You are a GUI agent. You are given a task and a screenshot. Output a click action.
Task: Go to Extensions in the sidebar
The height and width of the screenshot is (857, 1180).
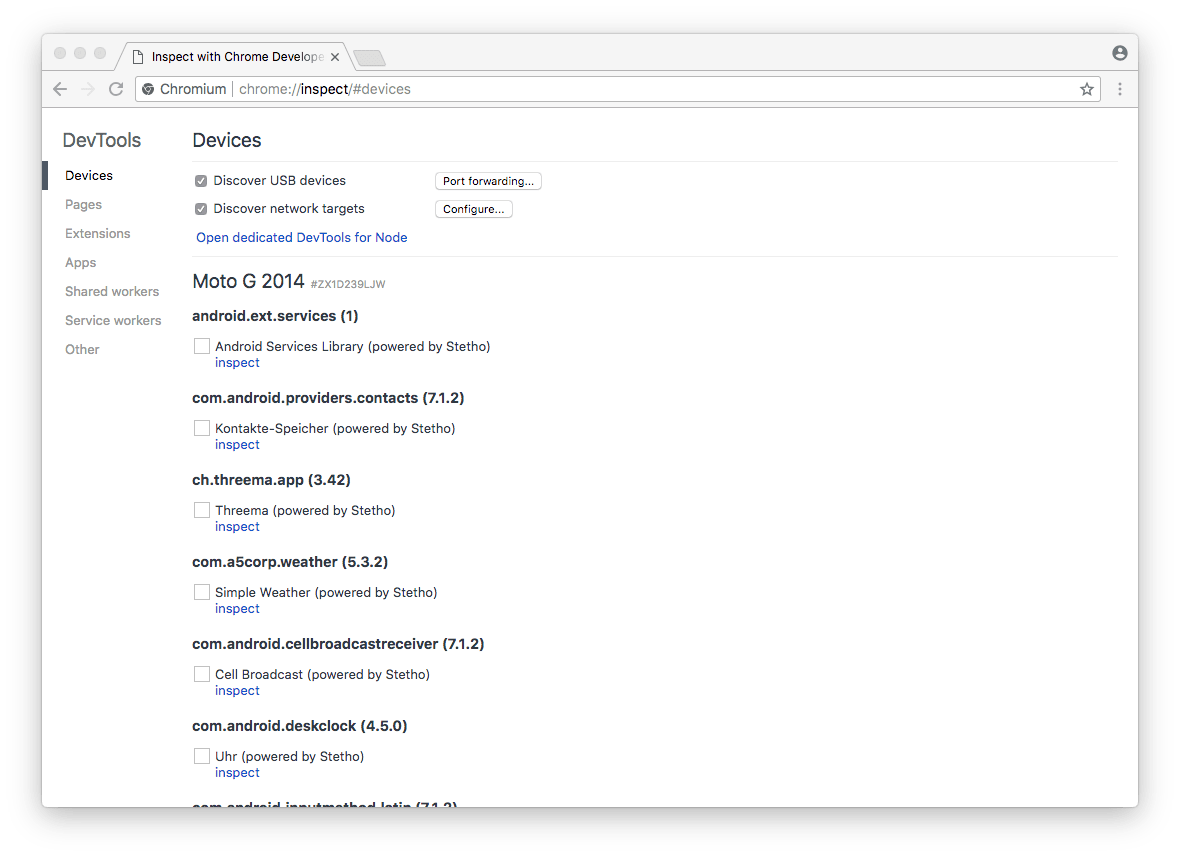(x=97, y=234)
